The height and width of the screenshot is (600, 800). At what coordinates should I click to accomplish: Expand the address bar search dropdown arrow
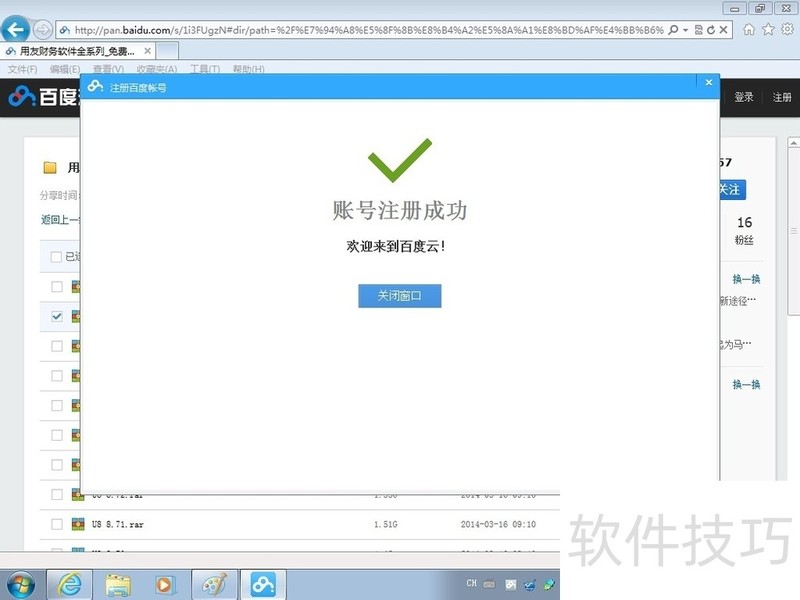point(686,30)
